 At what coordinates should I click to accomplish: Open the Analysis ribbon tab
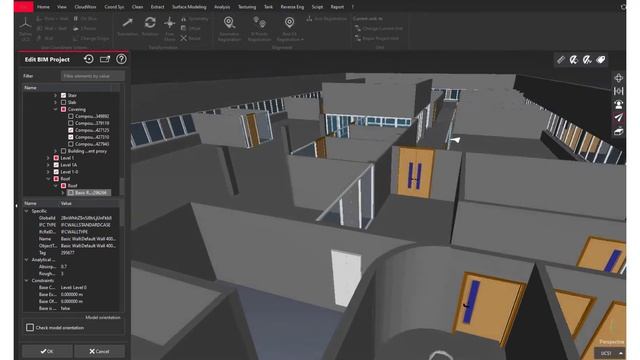tap(222, 7)
